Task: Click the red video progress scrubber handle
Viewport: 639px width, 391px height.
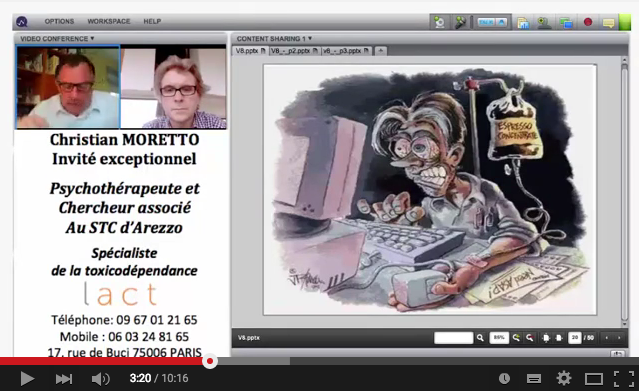Action: [x=209, y=361]
